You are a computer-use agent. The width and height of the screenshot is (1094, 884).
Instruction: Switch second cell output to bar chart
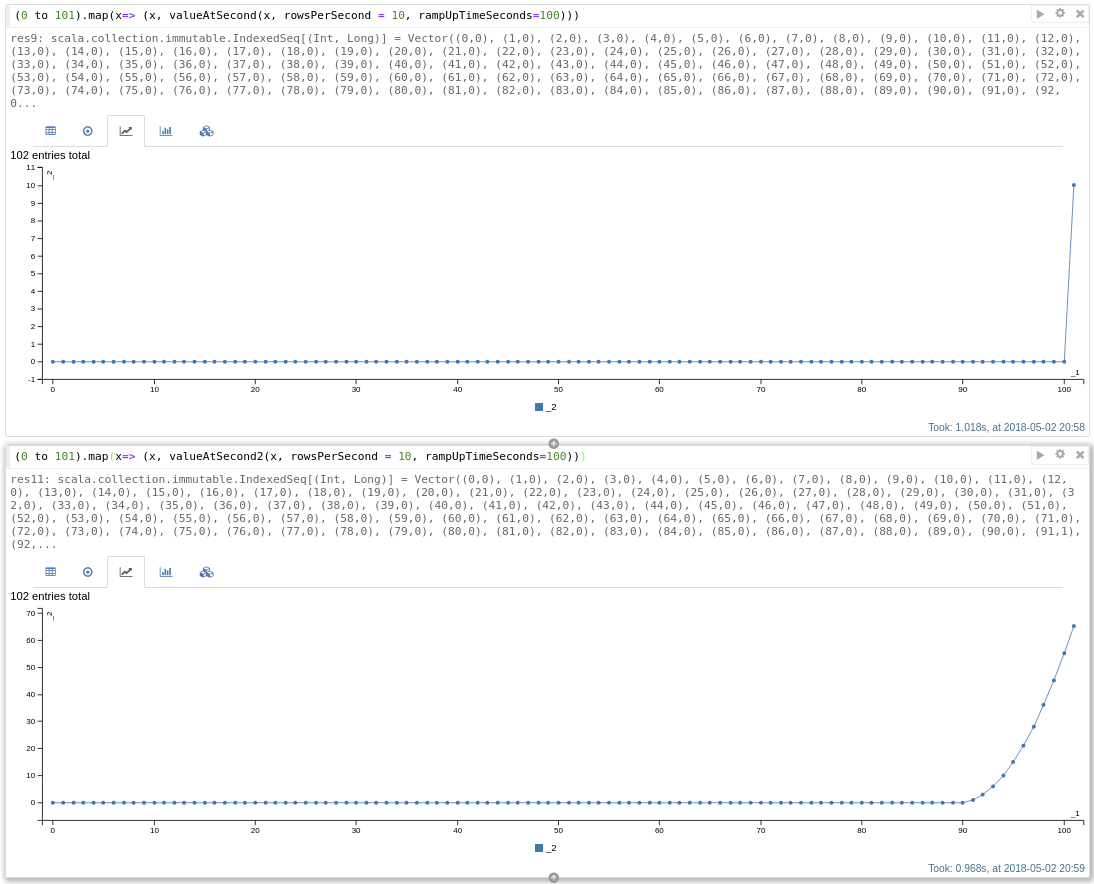166,571
